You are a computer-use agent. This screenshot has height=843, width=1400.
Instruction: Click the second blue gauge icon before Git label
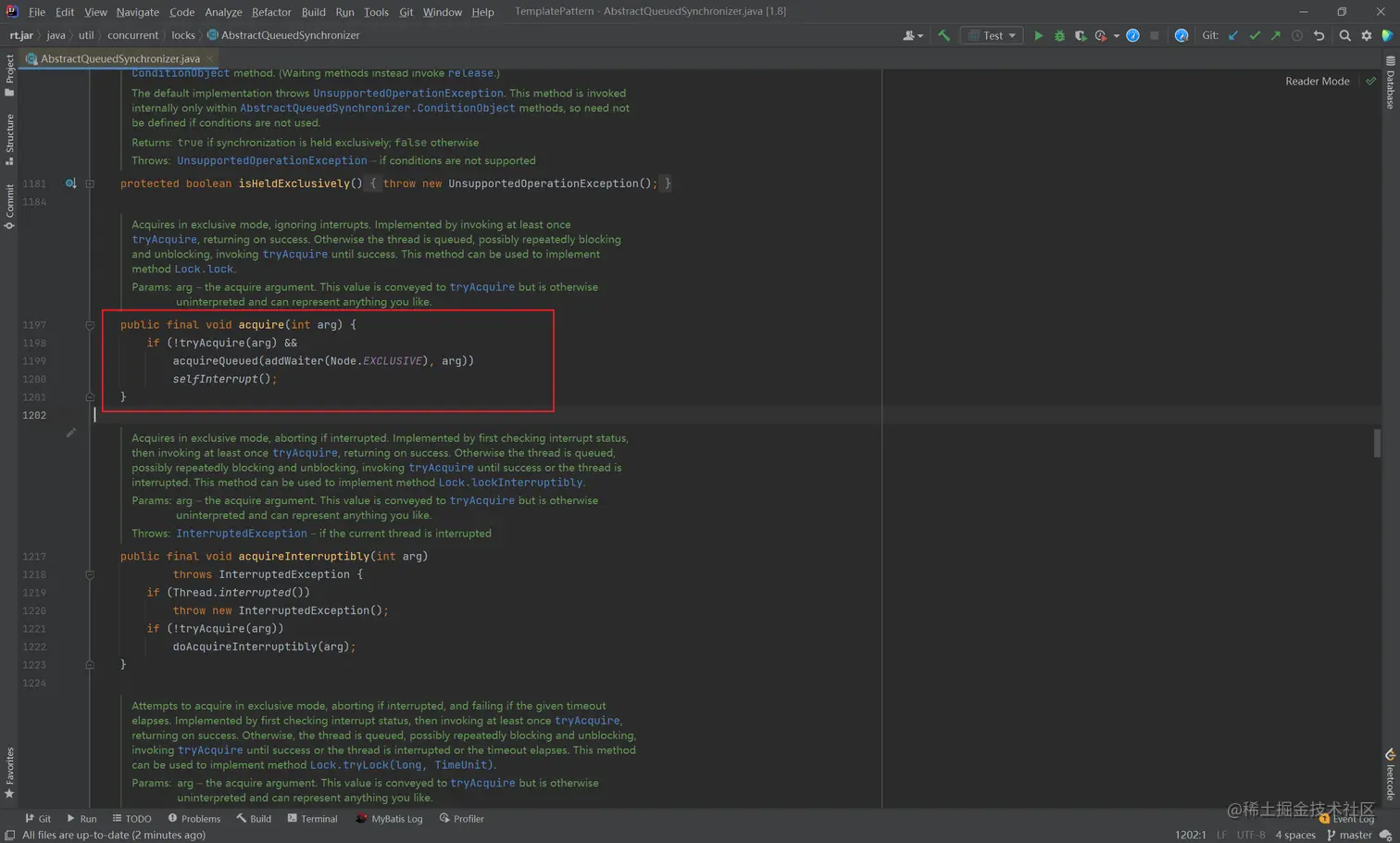tap(1181, 35)
